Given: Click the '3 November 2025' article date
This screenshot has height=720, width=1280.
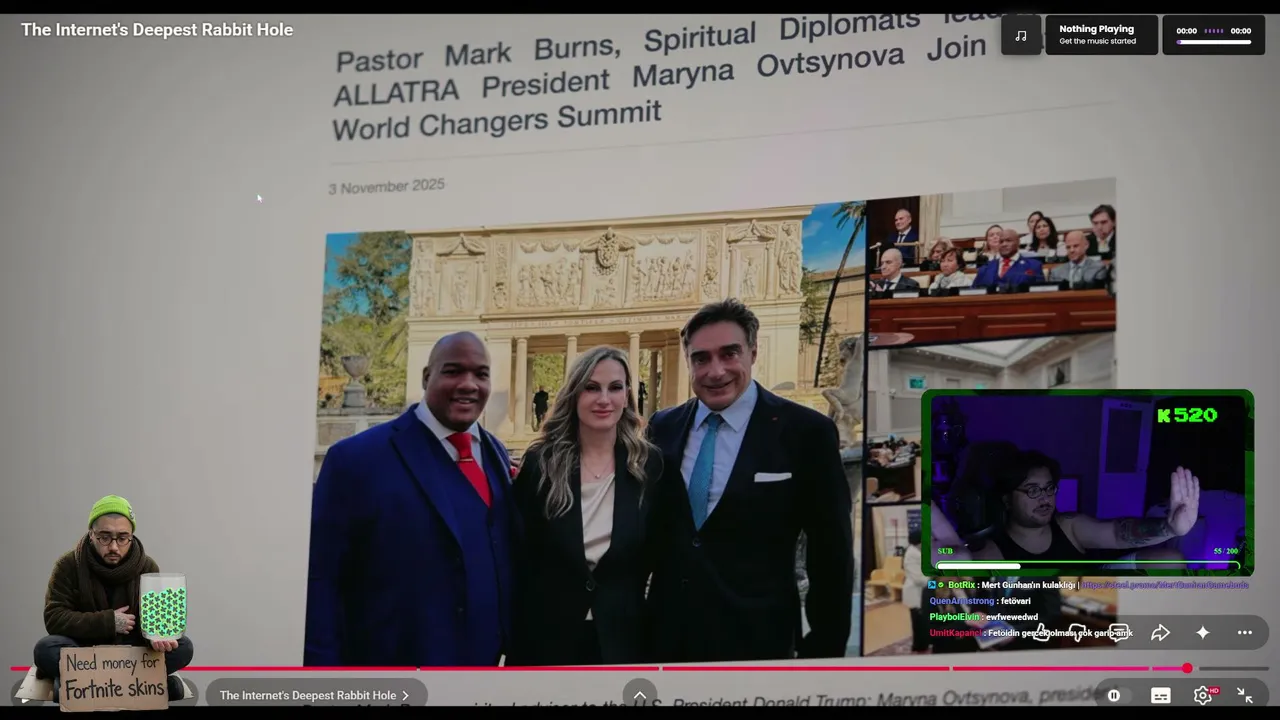Looking at the screenshot, I should [x=386, y=186].
